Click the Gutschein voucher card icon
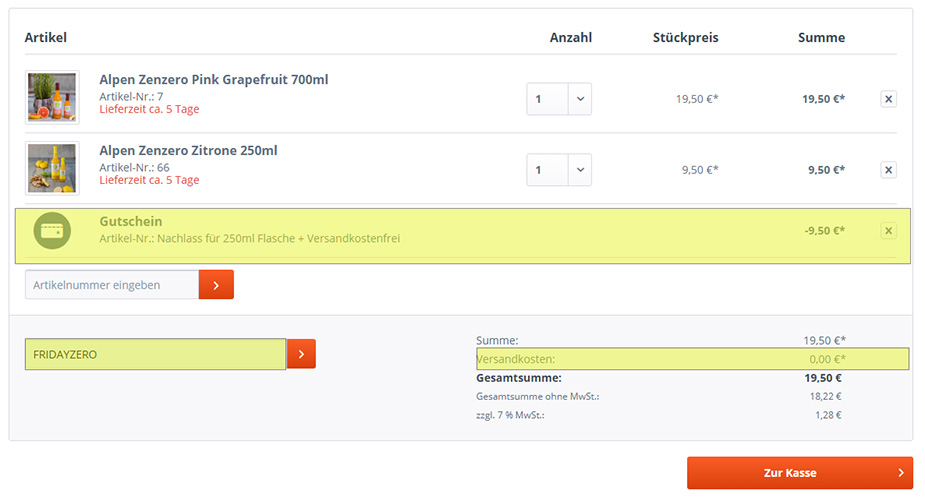This screenshot has height=501, width=925. [52, 231]
